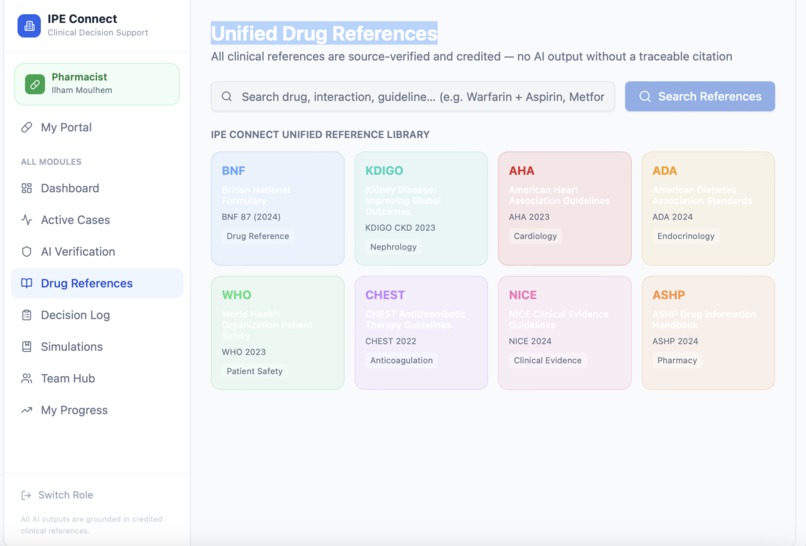Open the Decision Log module
Image resolution: width=806 pixels, height=546 pixels.
coord(97,315)
